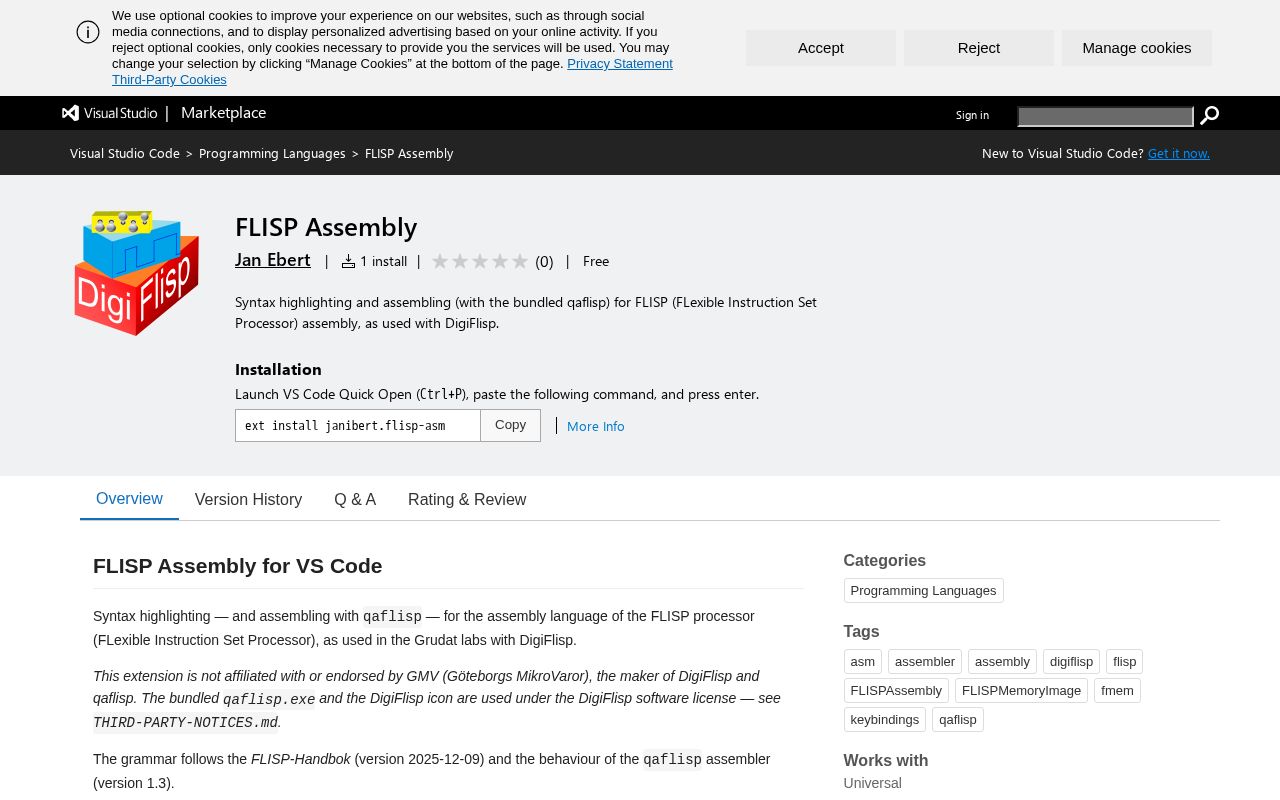Copy the install command
The width and height of the screenshot is (1280, 800).
pyautogui.click(x=510, y=425)
